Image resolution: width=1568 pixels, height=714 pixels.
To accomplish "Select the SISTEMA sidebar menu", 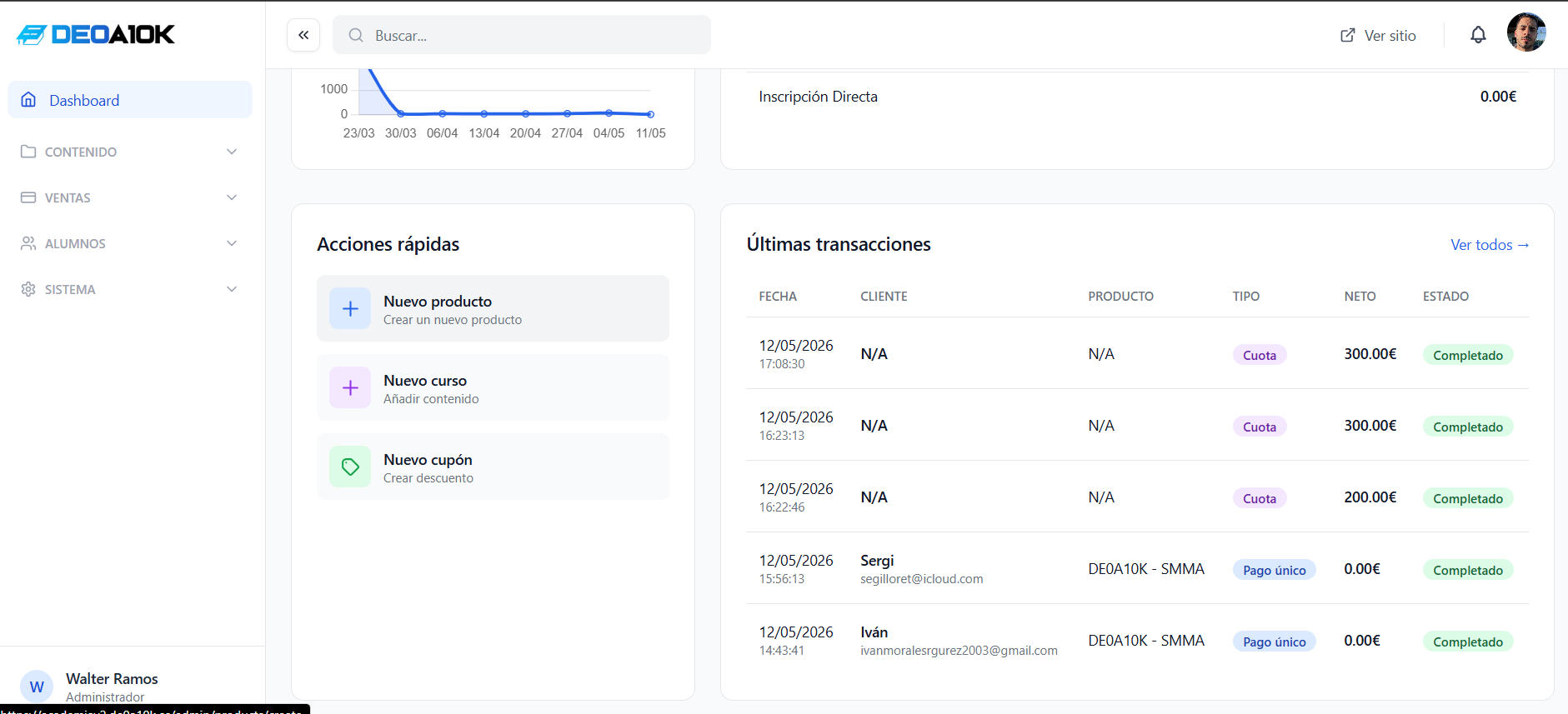I will (130, 289).
